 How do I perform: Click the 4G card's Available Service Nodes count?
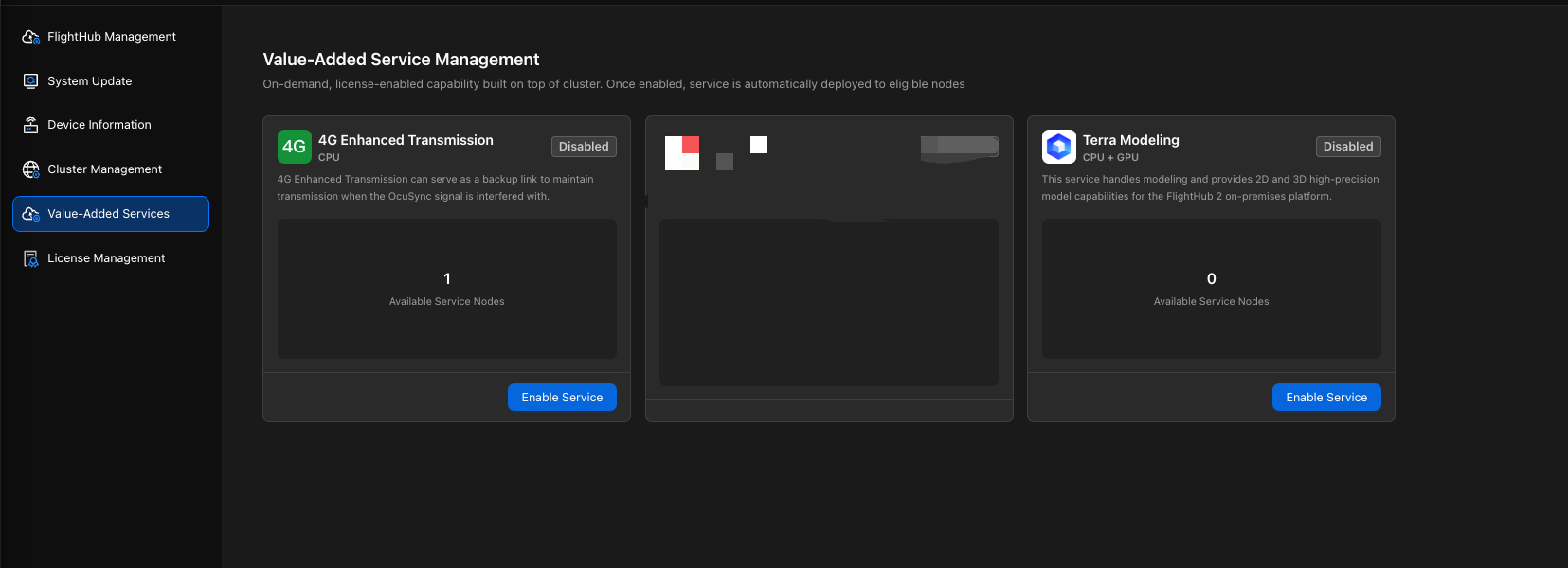pyautogui.click(x=447, y=279)
